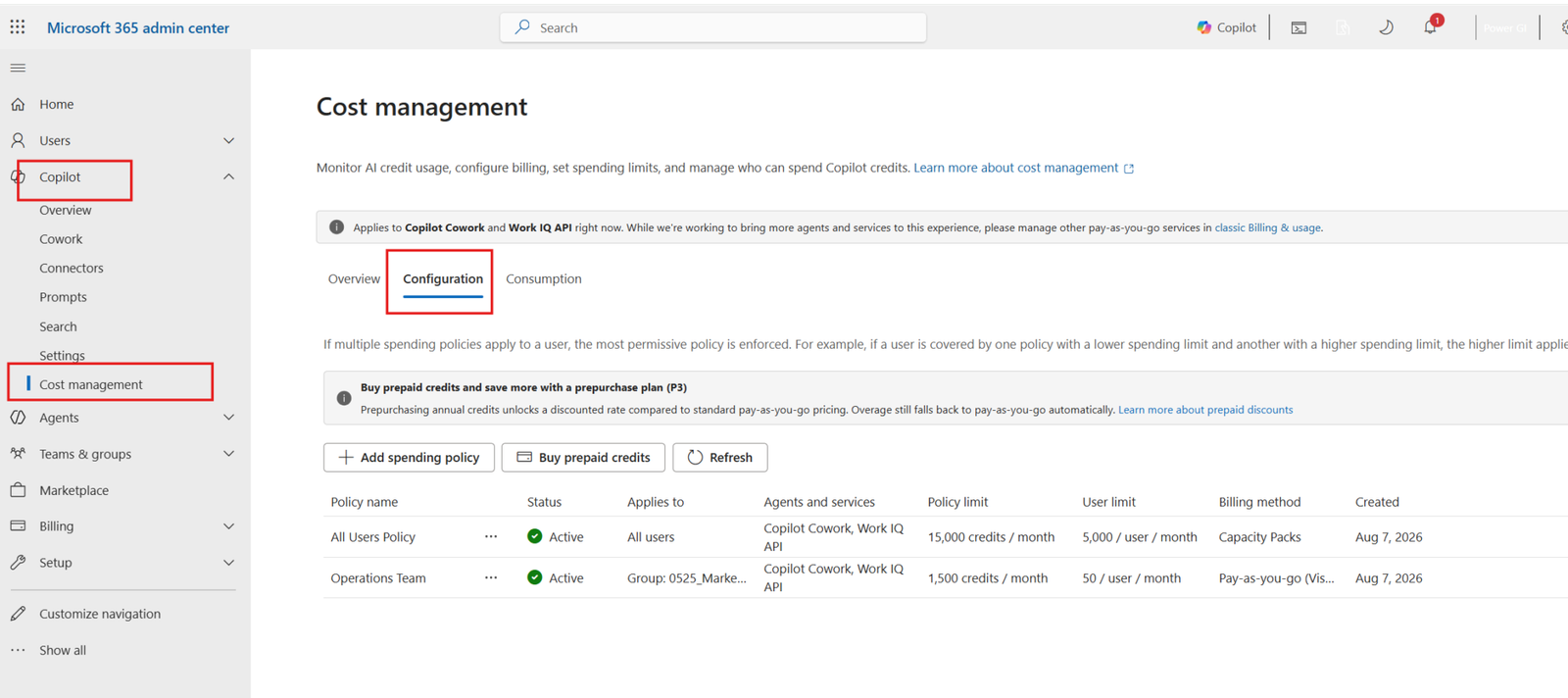Screen dimensions: 1568x698
Task: Click the Status column header
Action: [544, 502]
